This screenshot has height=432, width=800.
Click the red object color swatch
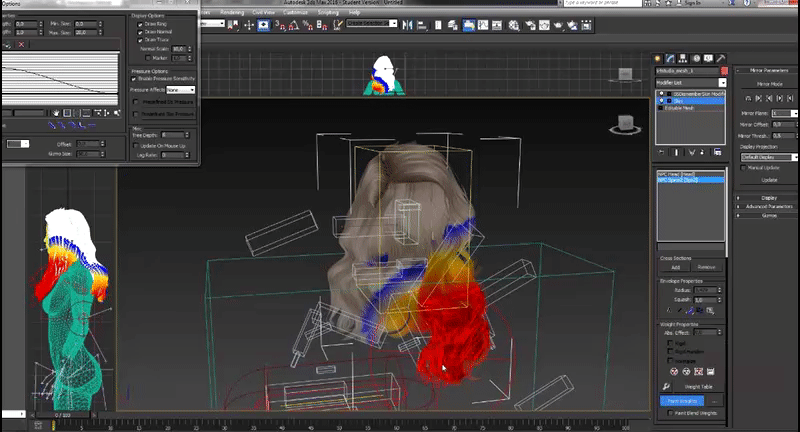[x=724, y=70]
